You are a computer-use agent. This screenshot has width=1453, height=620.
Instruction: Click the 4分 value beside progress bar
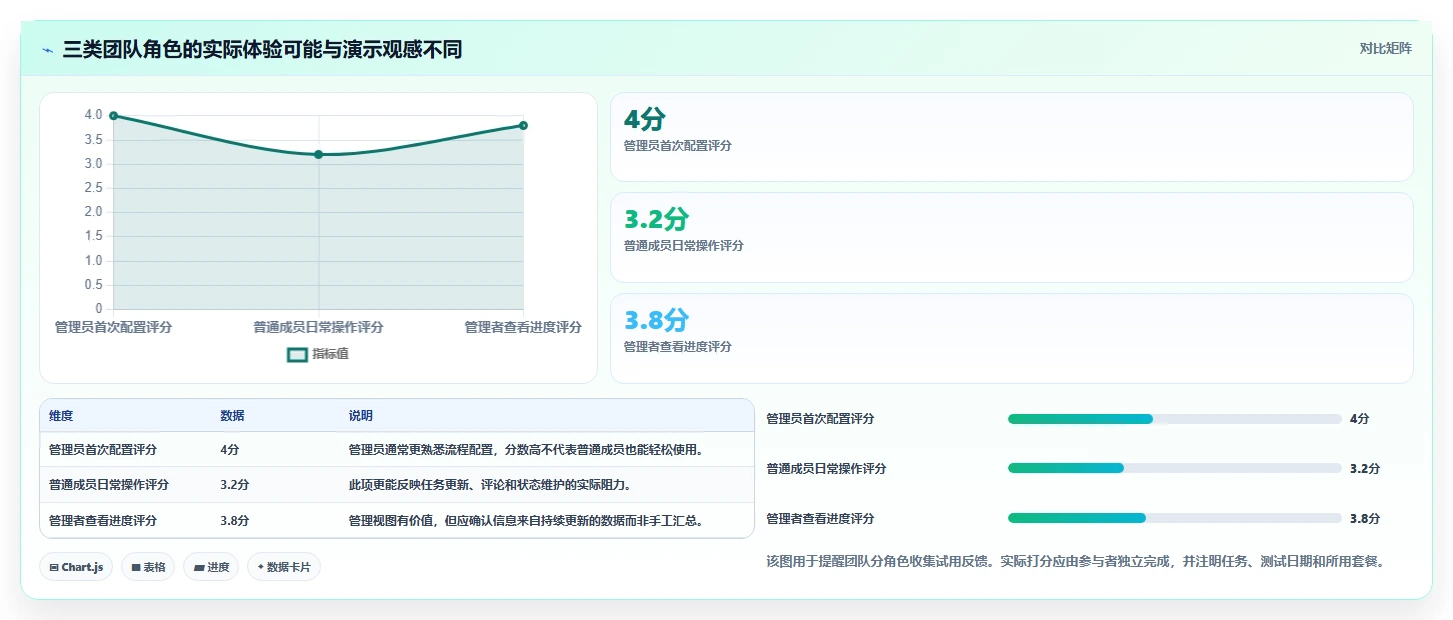(x=1359, y=419)
